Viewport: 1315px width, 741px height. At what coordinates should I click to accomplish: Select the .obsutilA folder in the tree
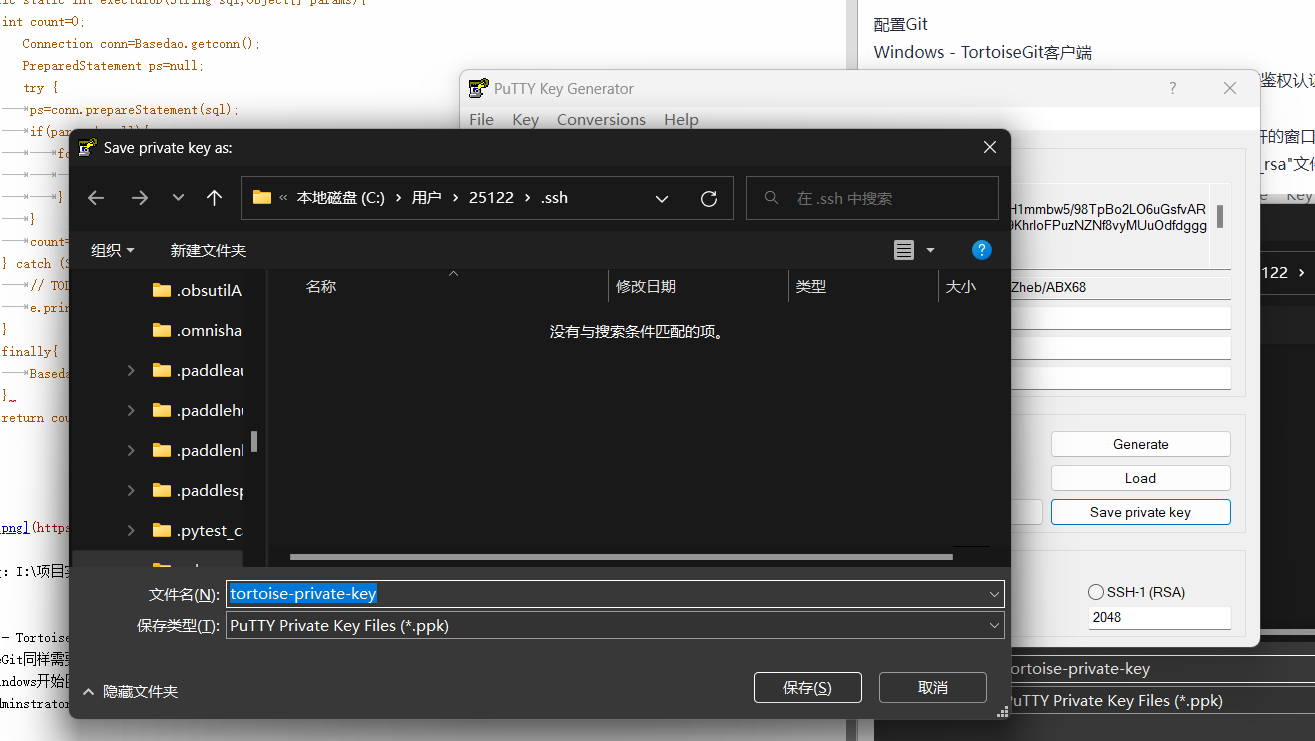point(197,290)
